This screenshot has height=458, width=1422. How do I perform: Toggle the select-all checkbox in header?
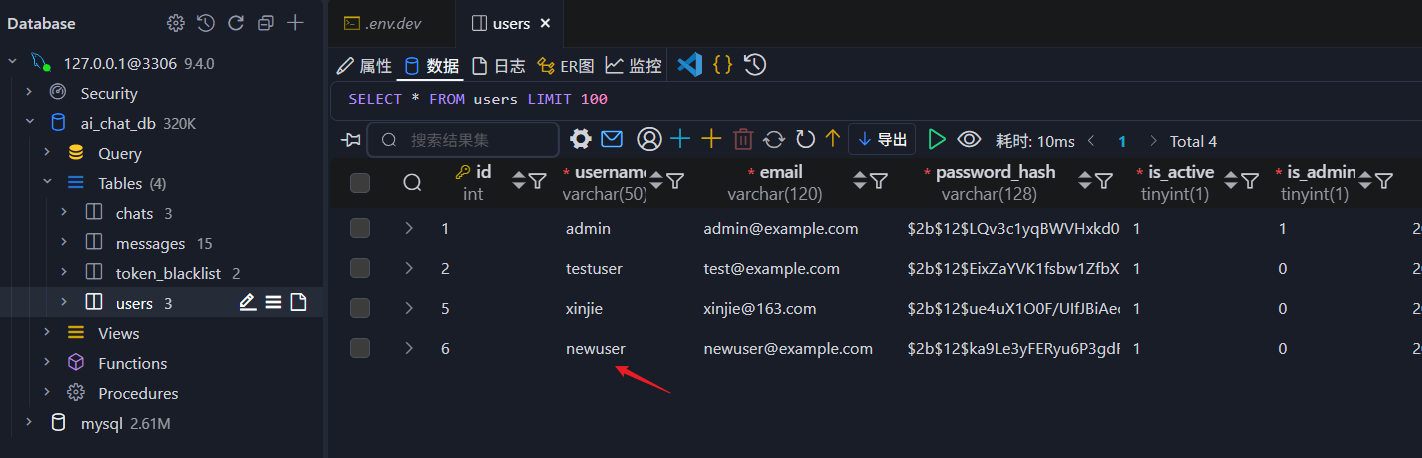[360, 182]
